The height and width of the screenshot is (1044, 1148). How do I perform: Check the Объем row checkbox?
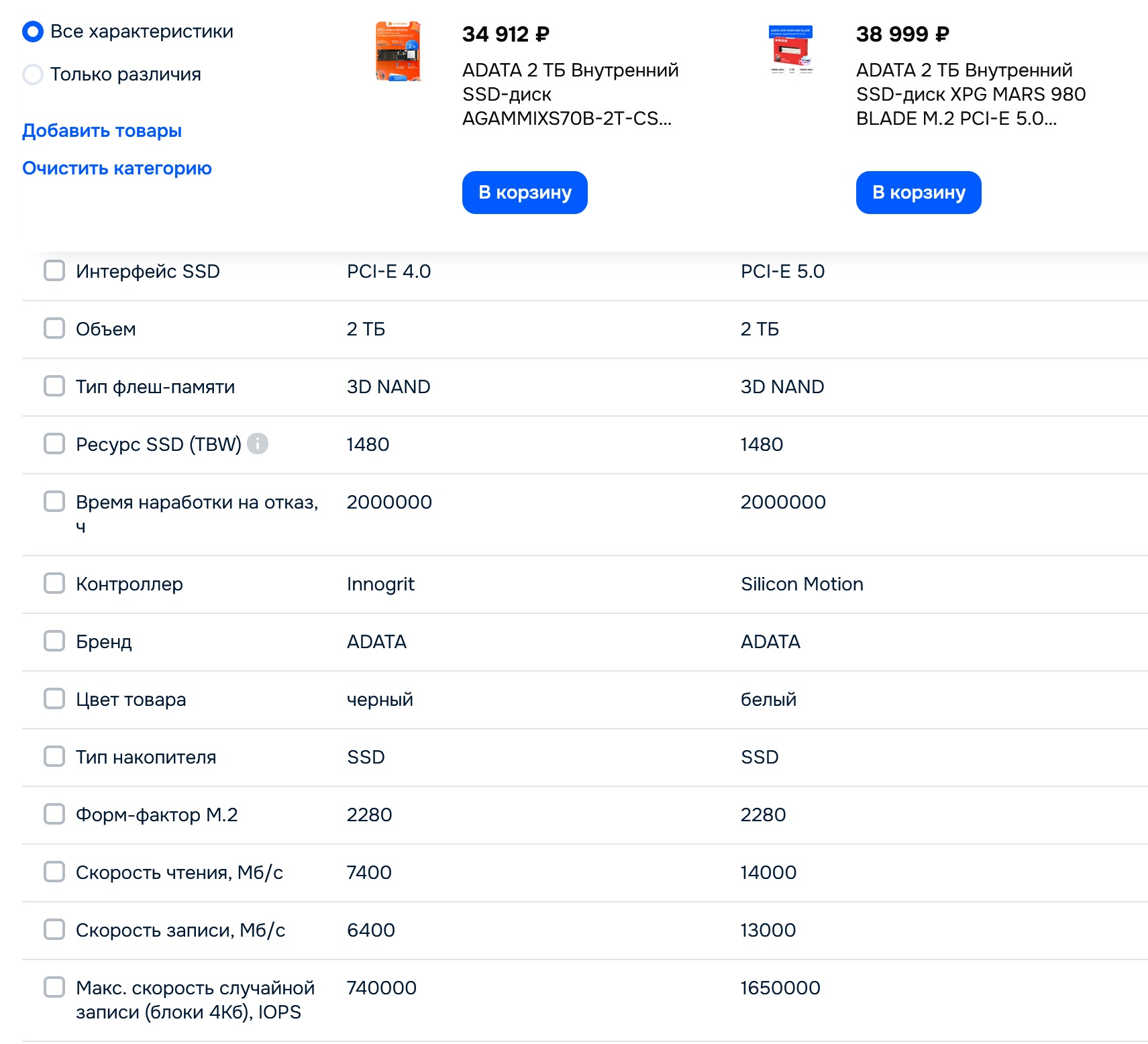(x=54, y=329)
